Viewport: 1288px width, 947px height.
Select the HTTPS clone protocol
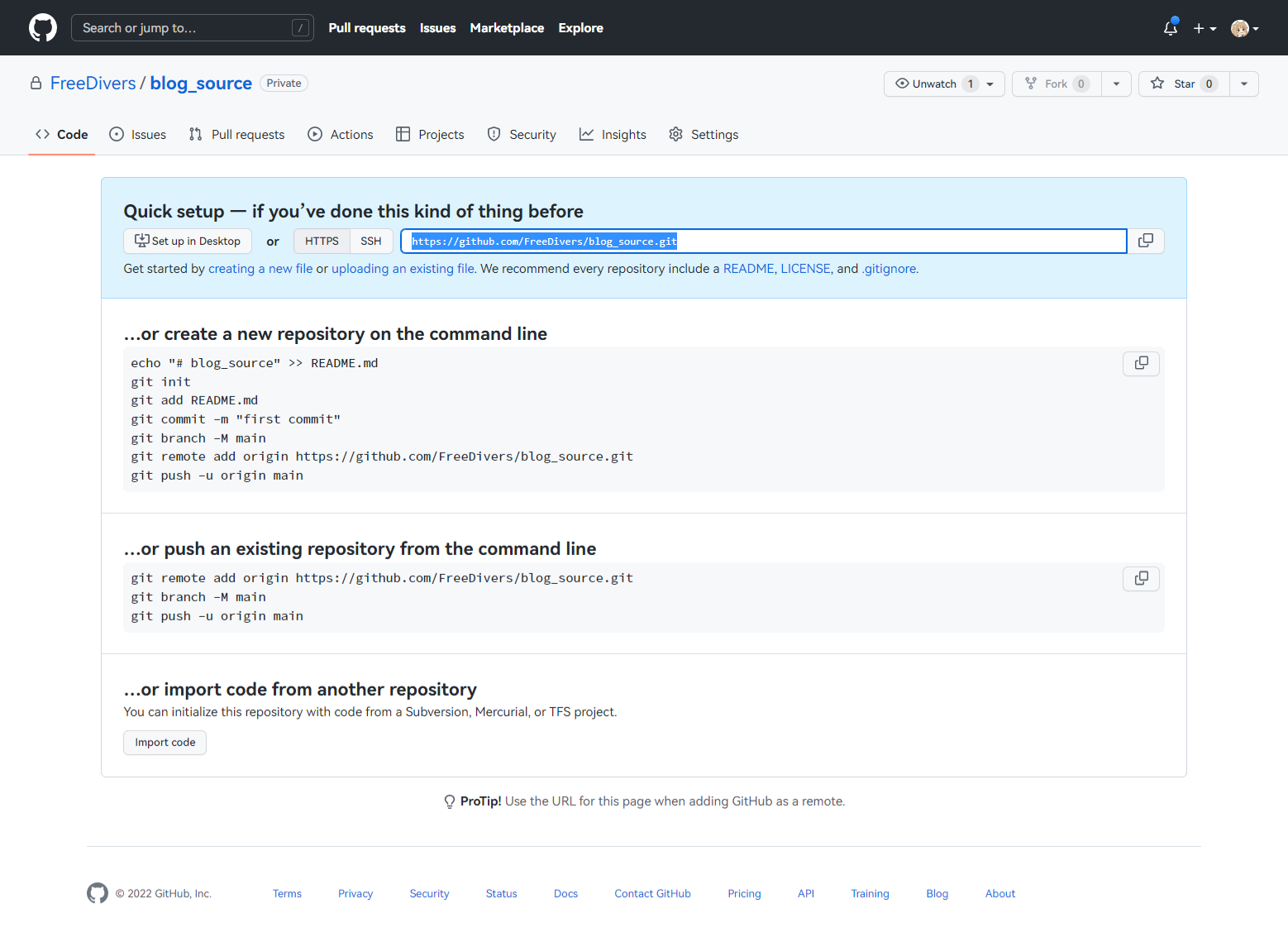[322, 241]
